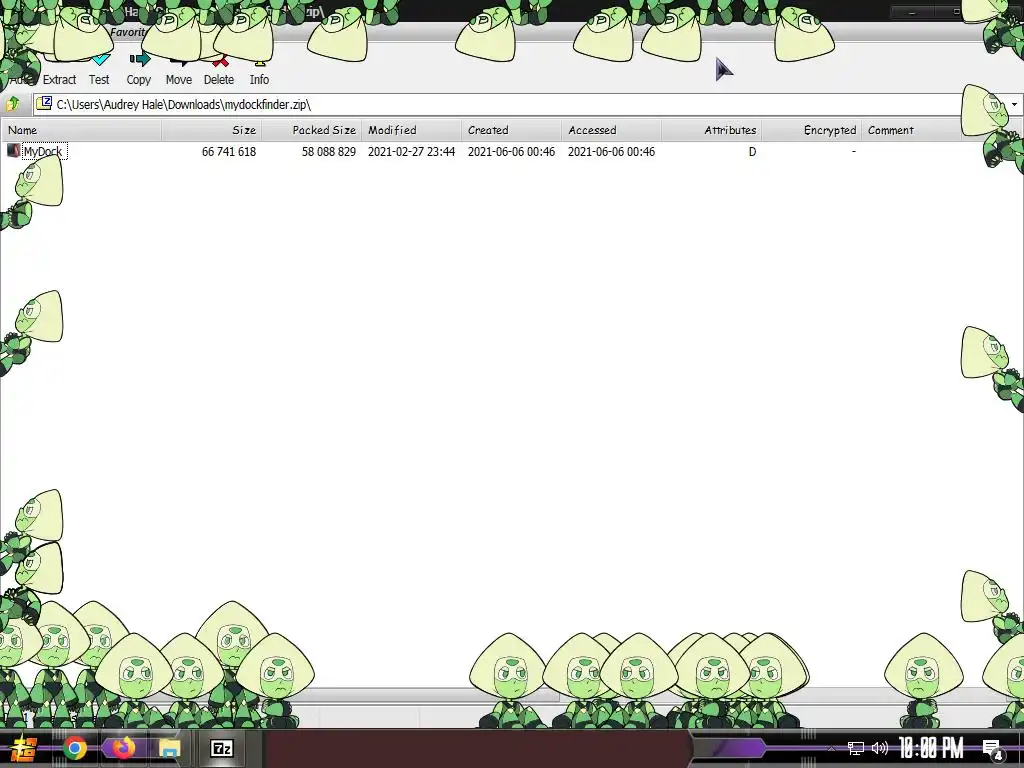Select the MyDock folder icon
Image resolution: width=1024 pixels, height=768 pixels.
coord(13,151)
